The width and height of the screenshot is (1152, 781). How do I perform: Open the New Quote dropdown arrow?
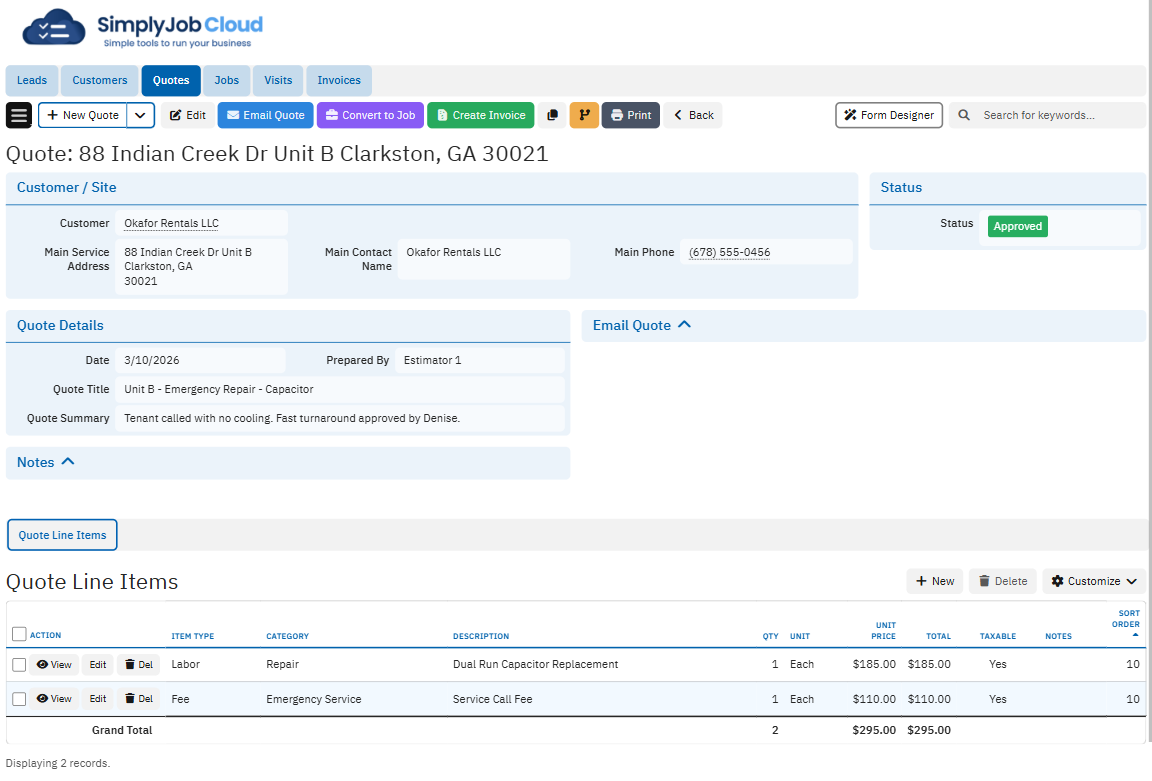pos(141,115)
